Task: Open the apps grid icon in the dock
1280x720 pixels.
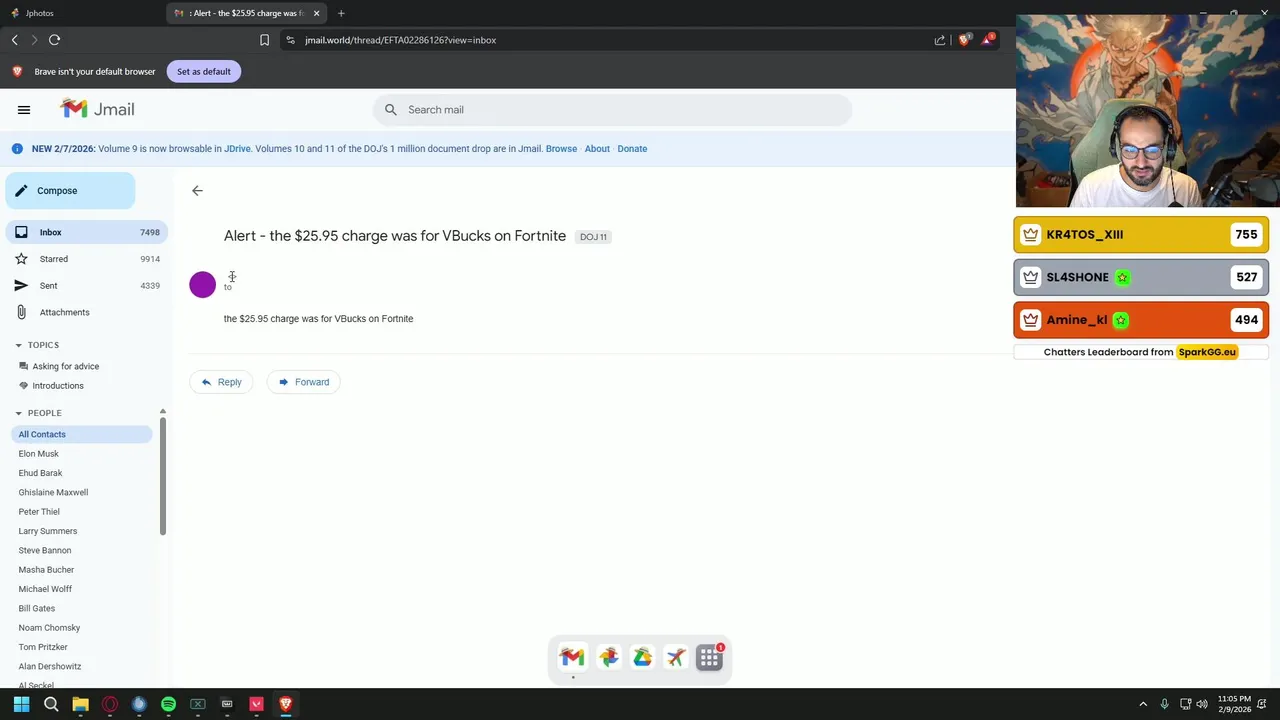Action: point(709,657)
